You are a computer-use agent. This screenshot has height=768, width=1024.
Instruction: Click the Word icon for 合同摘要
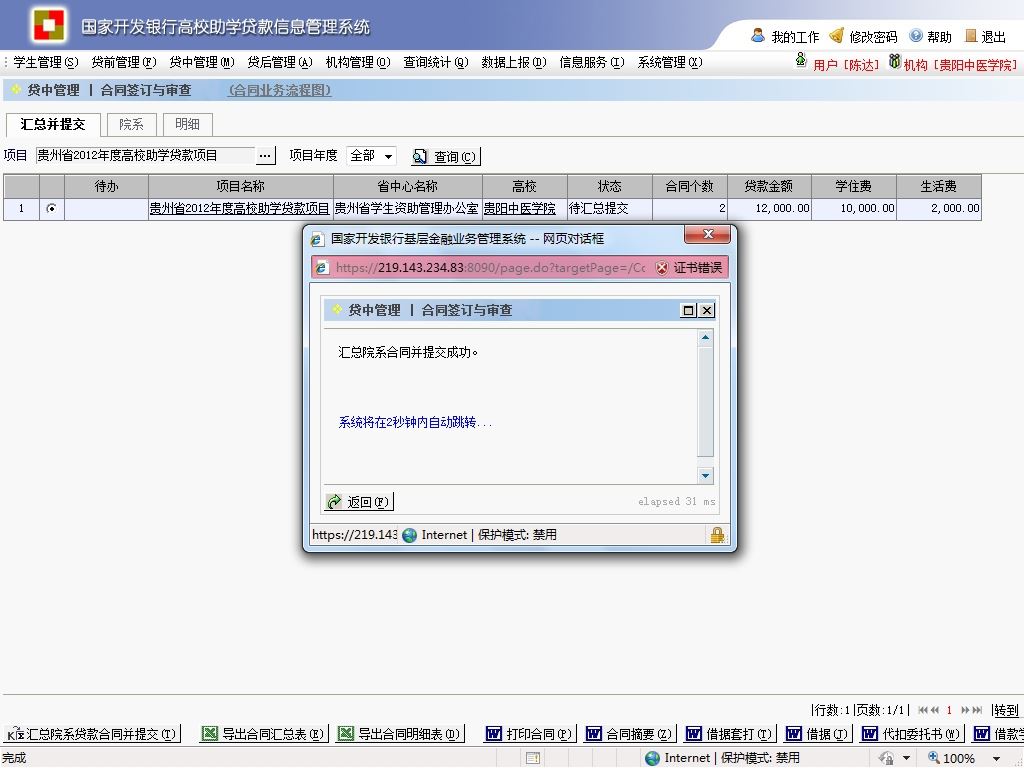click(x=594, y=734)
